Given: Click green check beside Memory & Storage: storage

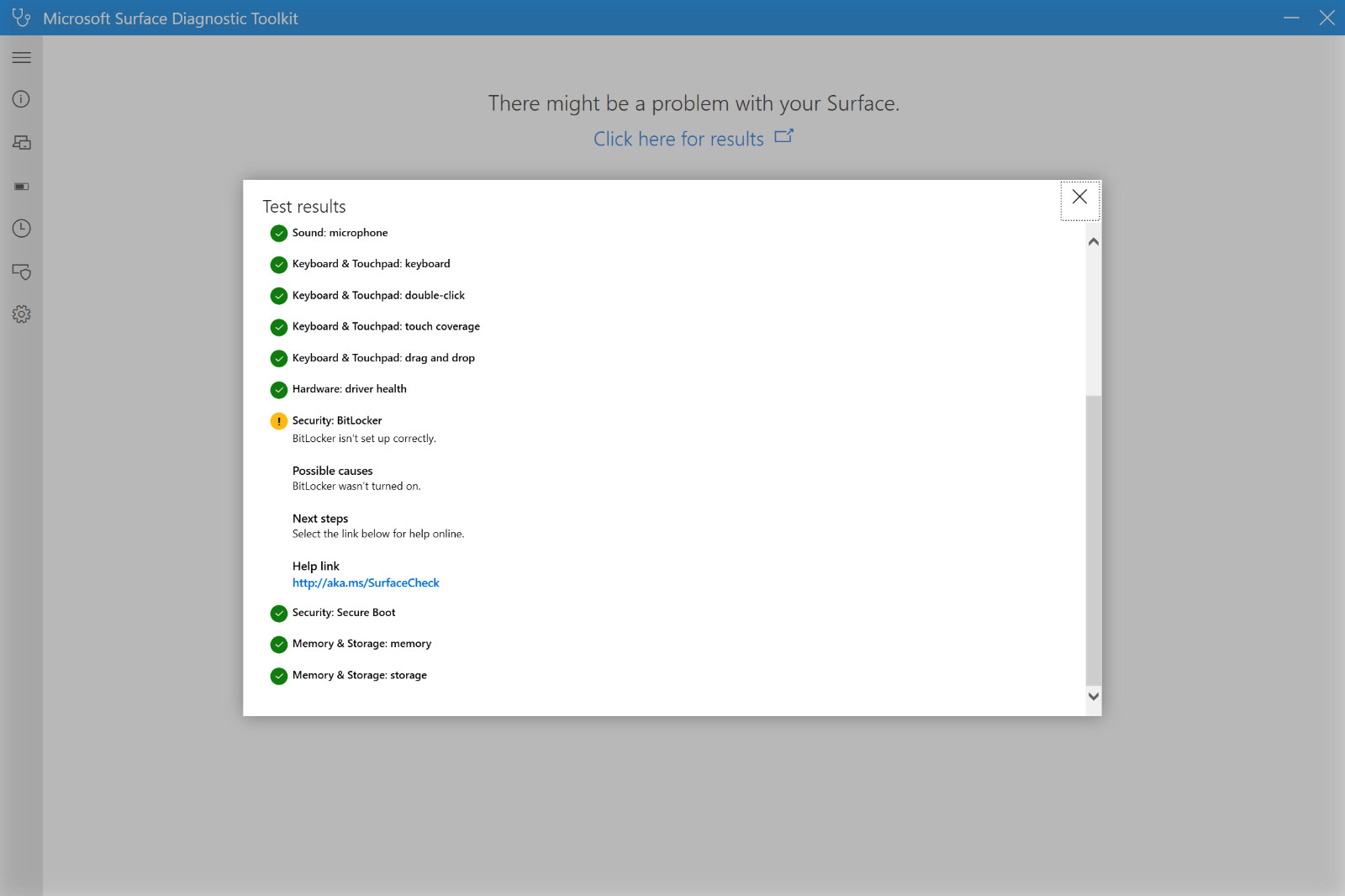Looking at the screenshot, I should [279, 676].
